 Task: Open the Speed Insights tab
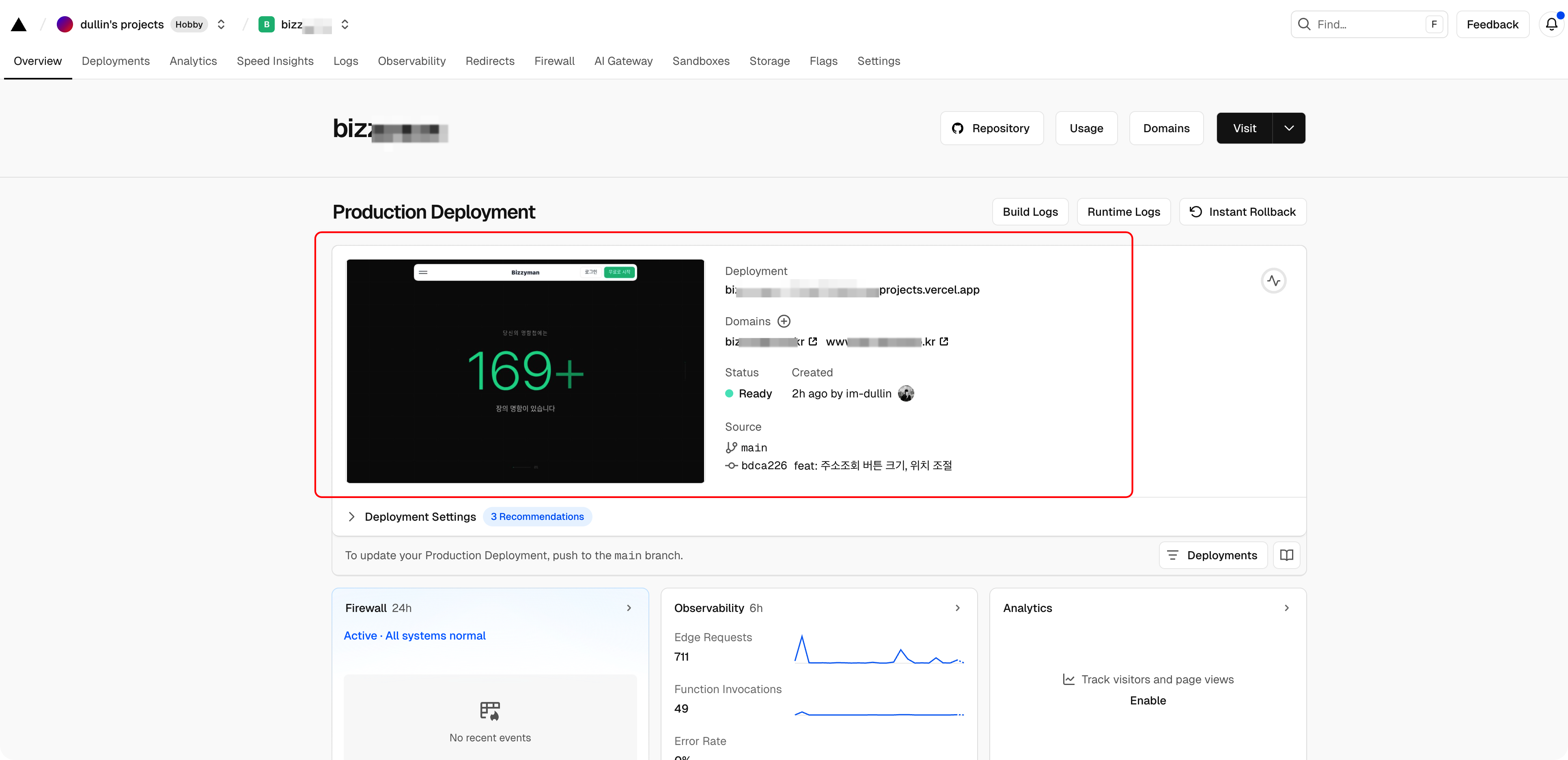pos(275,61)
